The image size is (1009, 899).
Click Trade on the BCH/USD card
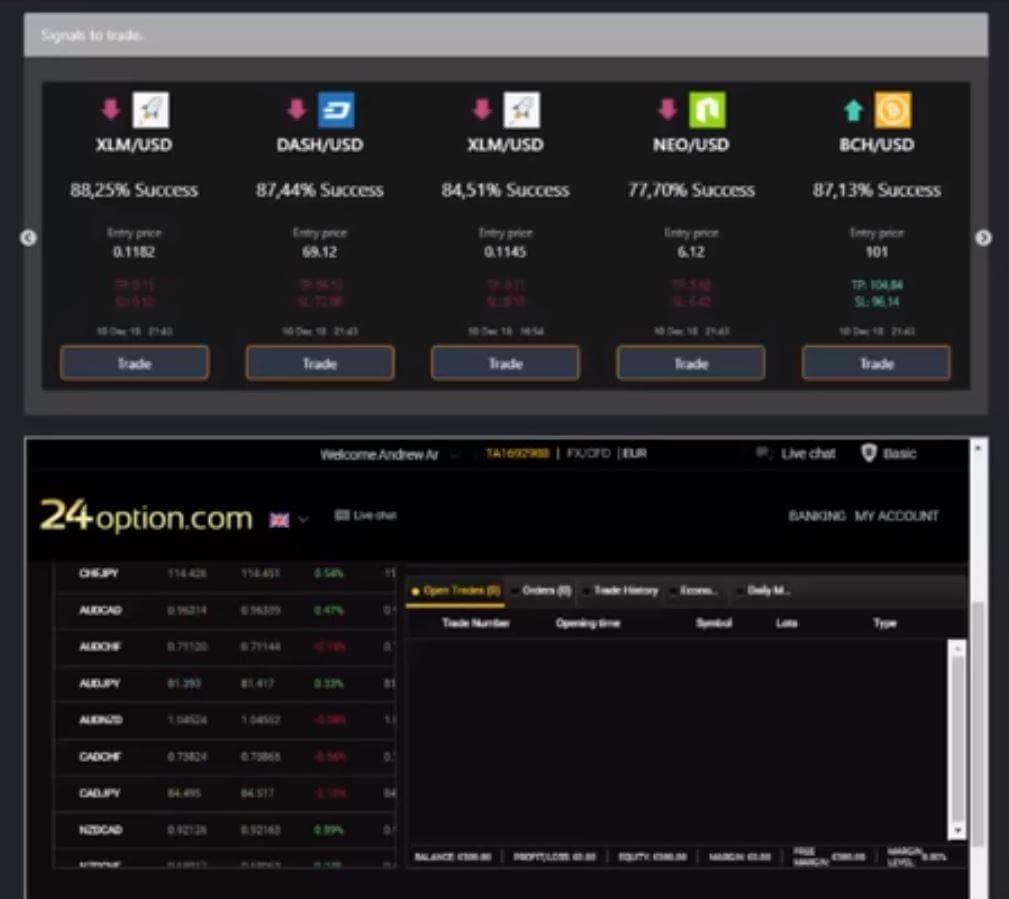point(876,364)
